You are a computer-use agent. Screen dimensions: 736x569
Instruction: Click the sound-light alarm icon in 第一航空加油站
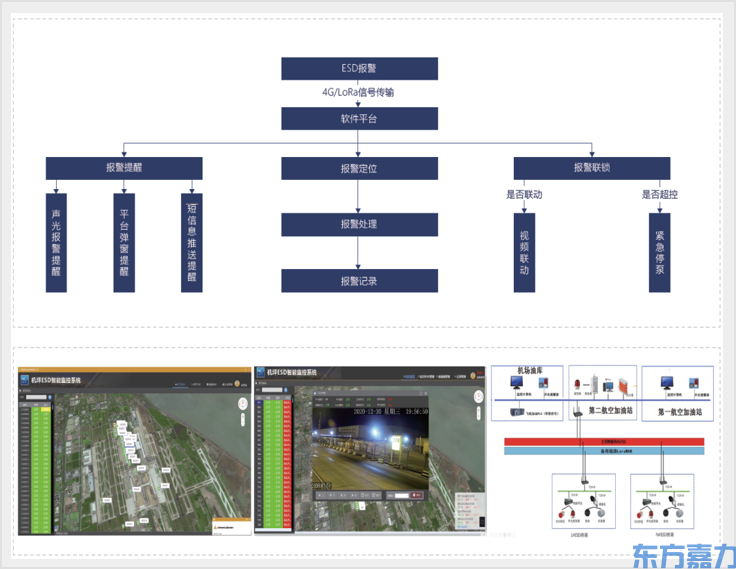[692, 381]
